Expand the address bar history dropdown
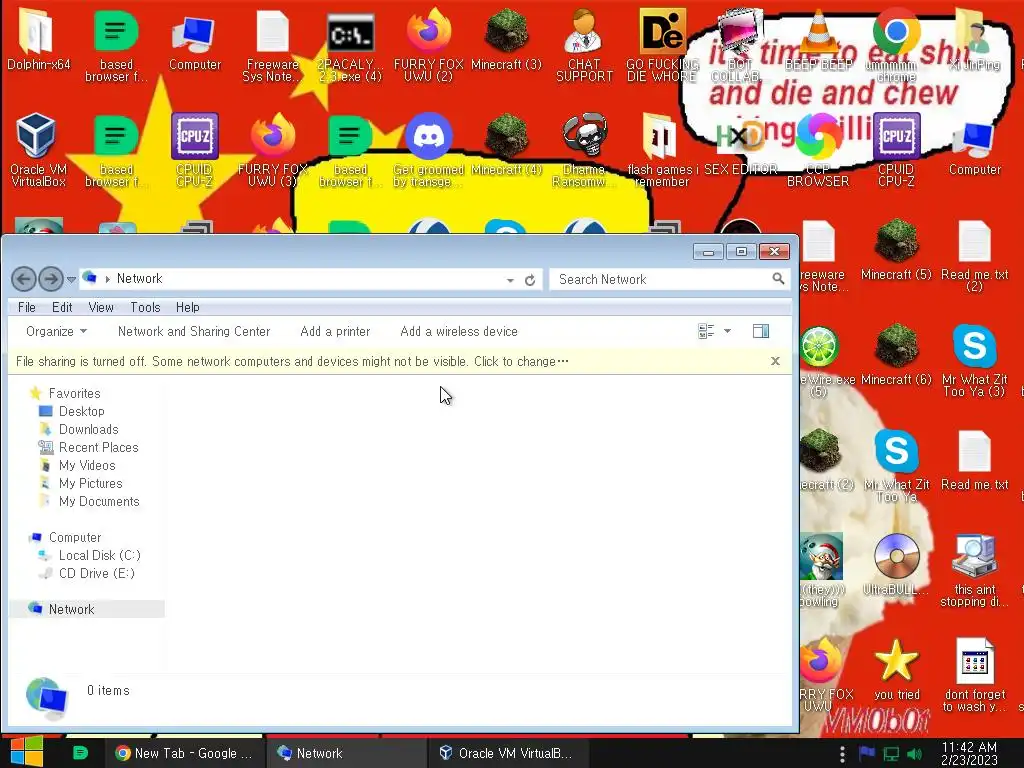This screenshot has height=768, width=1024. pos(510,280)
